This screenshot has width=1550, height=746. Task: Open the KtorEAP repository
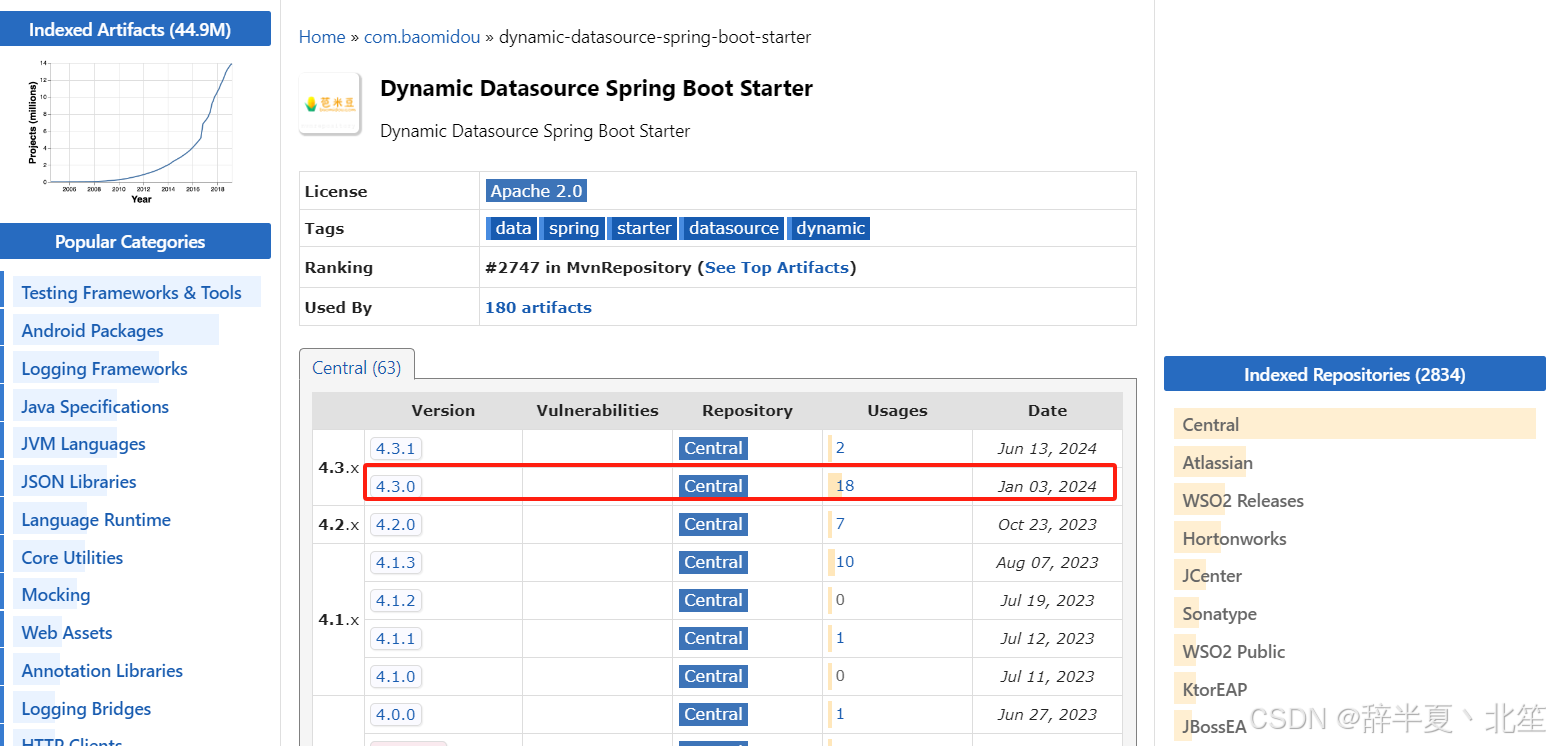coord(1214,690)
